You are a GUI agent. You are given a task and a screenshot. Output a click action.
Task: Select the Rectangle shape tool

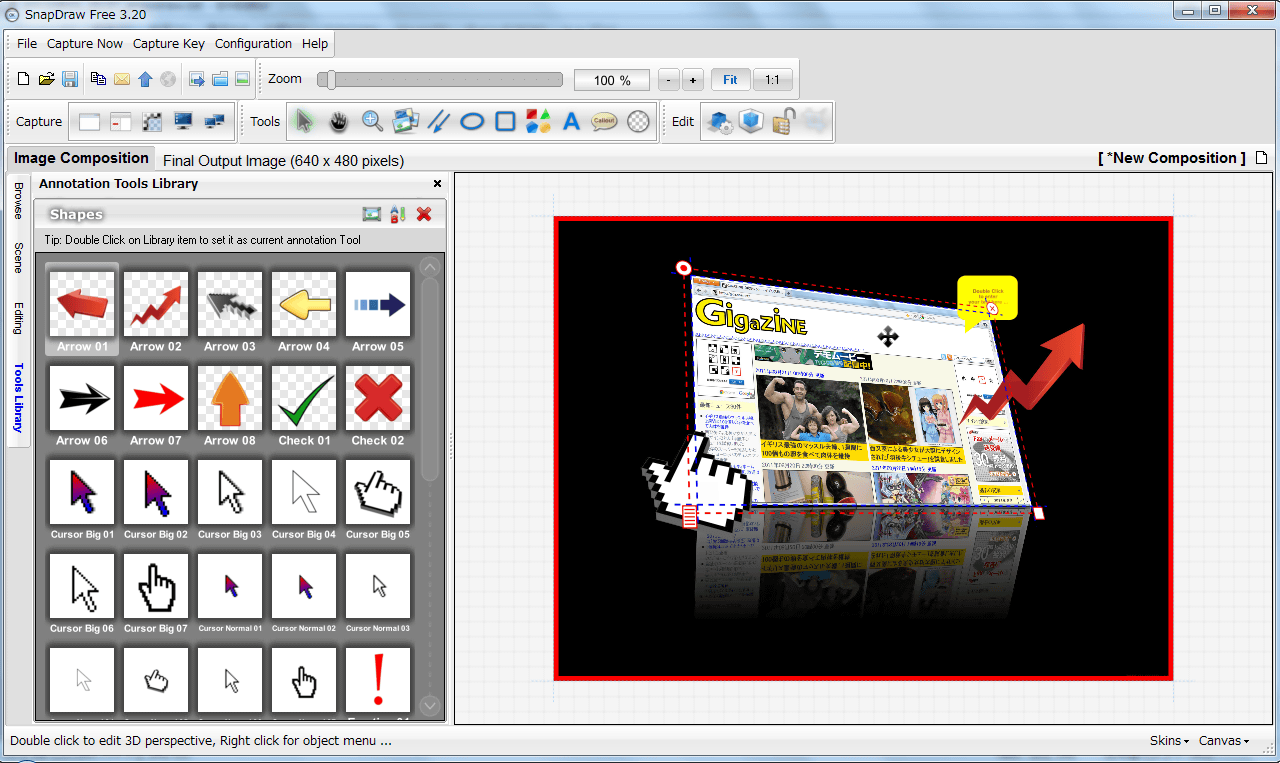[x=505, y=122]
